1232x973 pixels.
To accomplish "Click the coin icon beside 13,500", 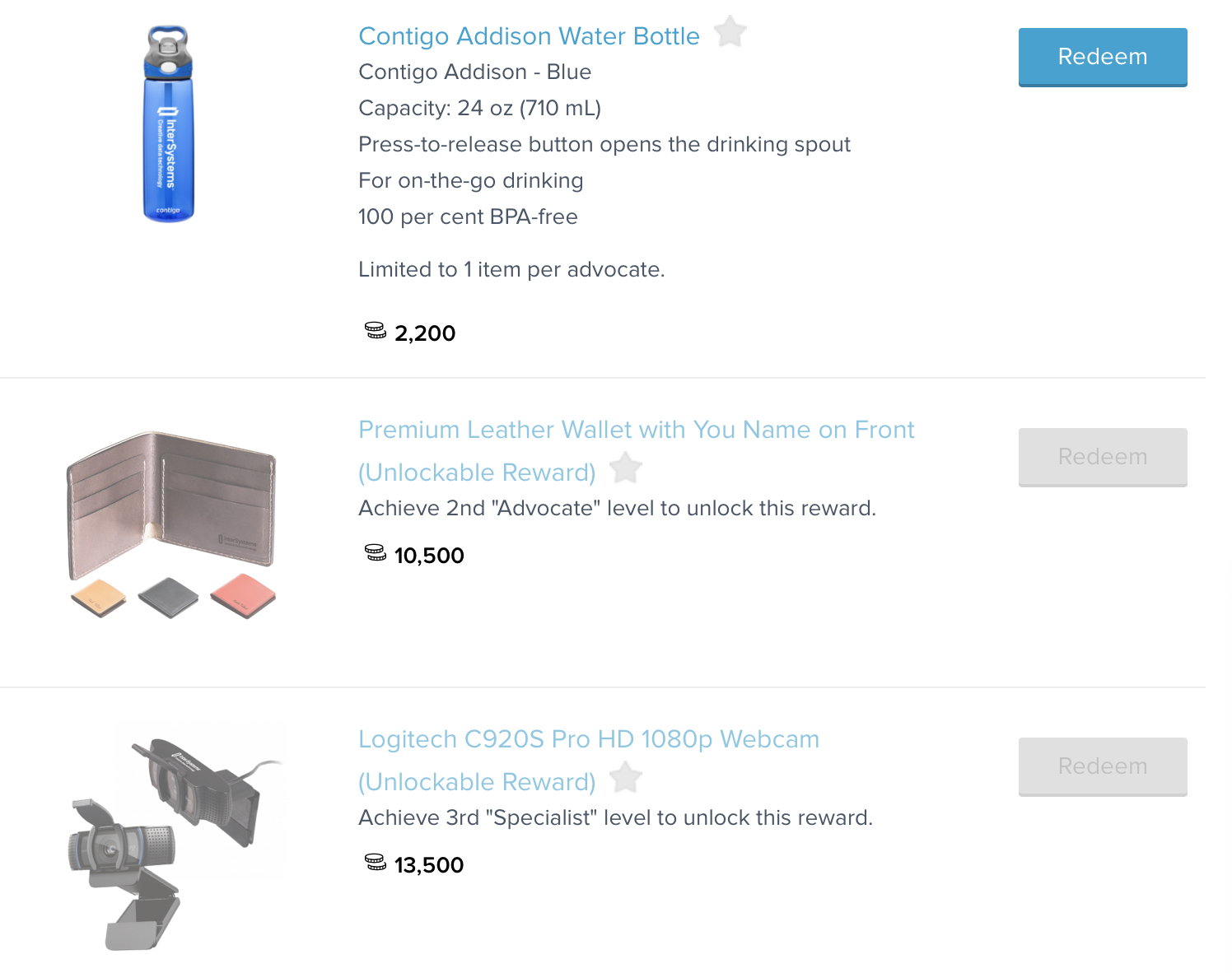I will pyautogui.click(x=376, y=863).
